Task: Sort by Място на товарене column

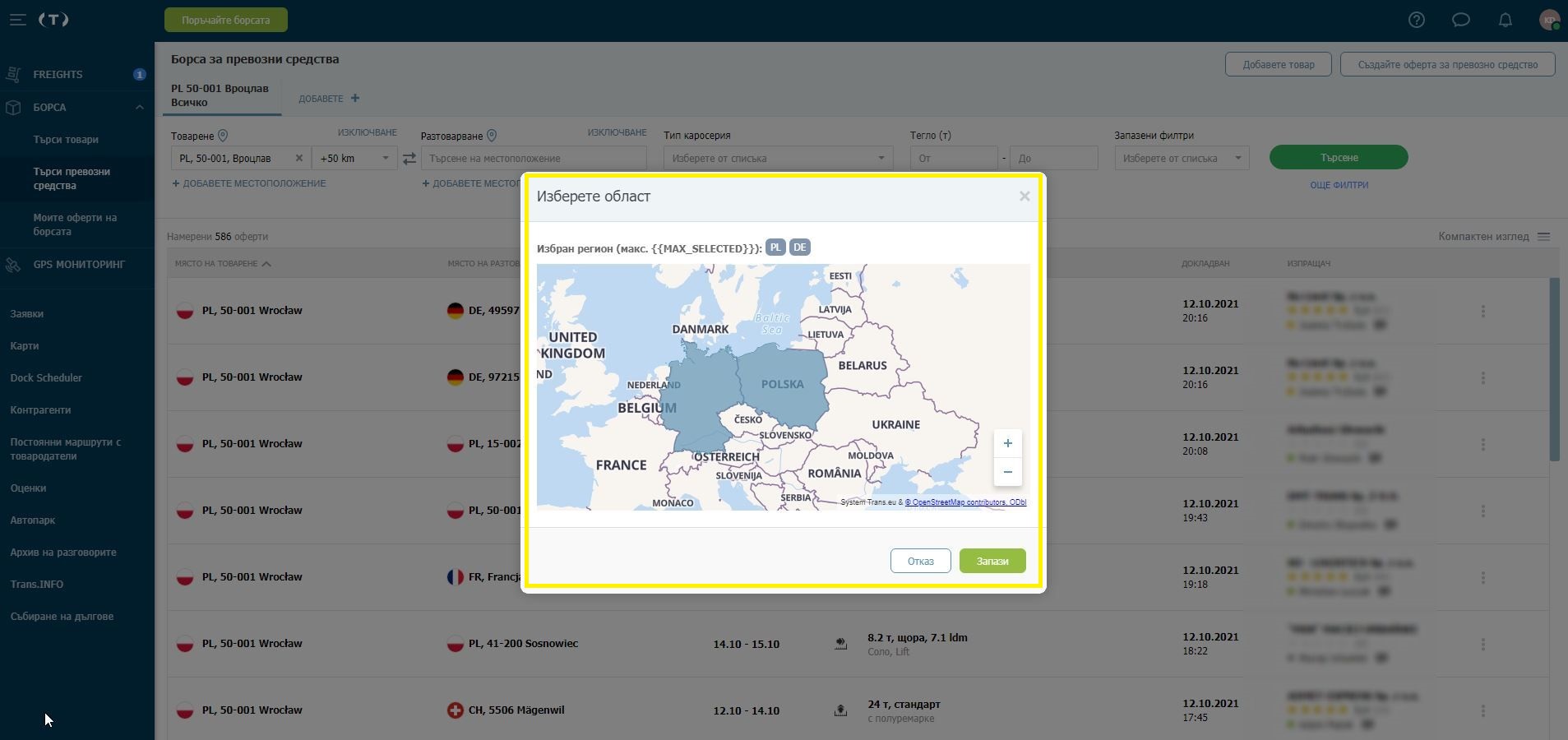Action: [223, 264]
